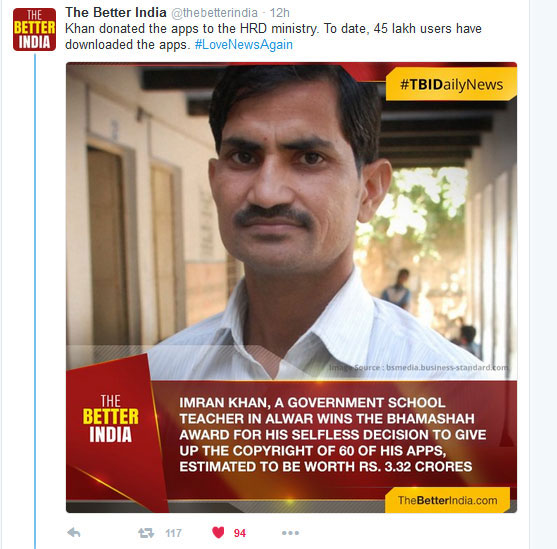Click the tweet text about HRD ministry
This screenshot has width=557, height=549.
273,37
